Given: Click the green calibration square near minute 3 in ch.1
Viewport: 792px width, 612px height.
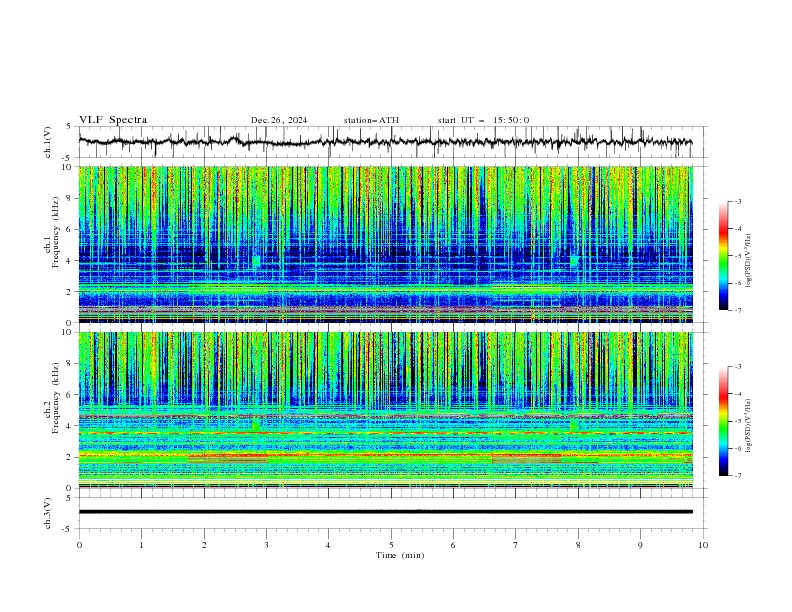Looking at the screenshot, I should pyautogui.click(x=256, y=261).
